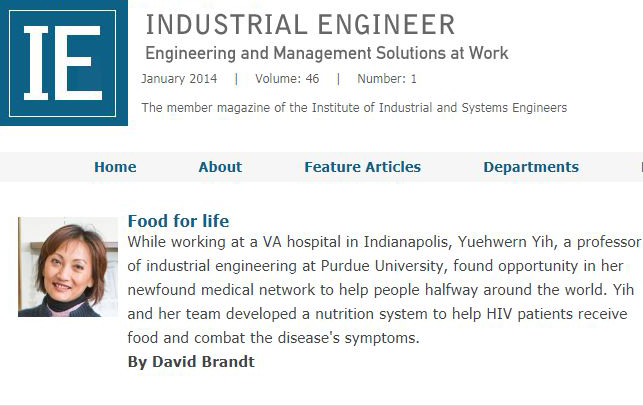Click the cut-off nav item after Departments
The height and width of the screenshot is (406, 643).
tap(641, 167)
